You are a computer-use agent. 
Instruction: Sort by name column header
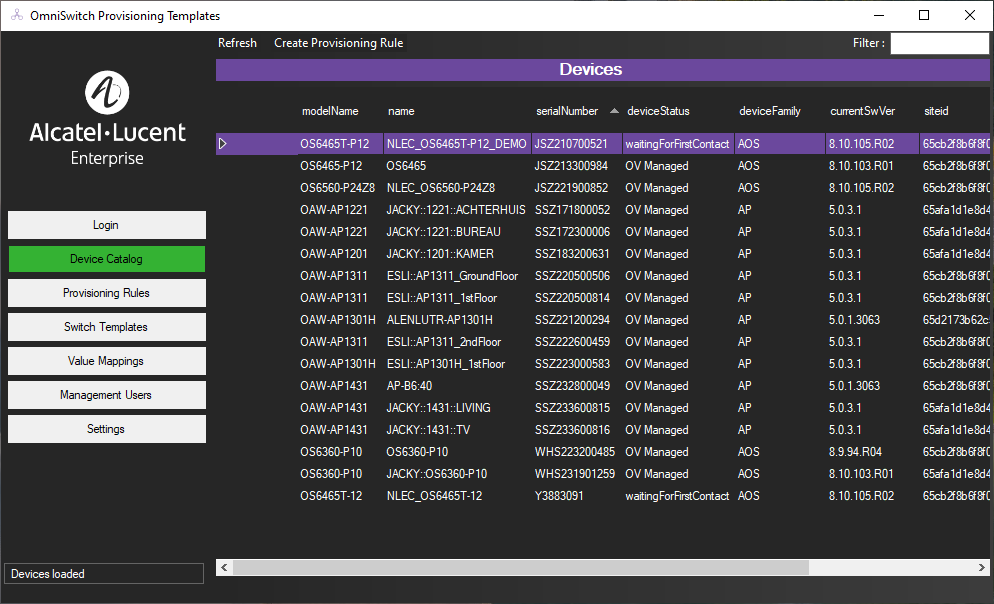pos(401,111)
